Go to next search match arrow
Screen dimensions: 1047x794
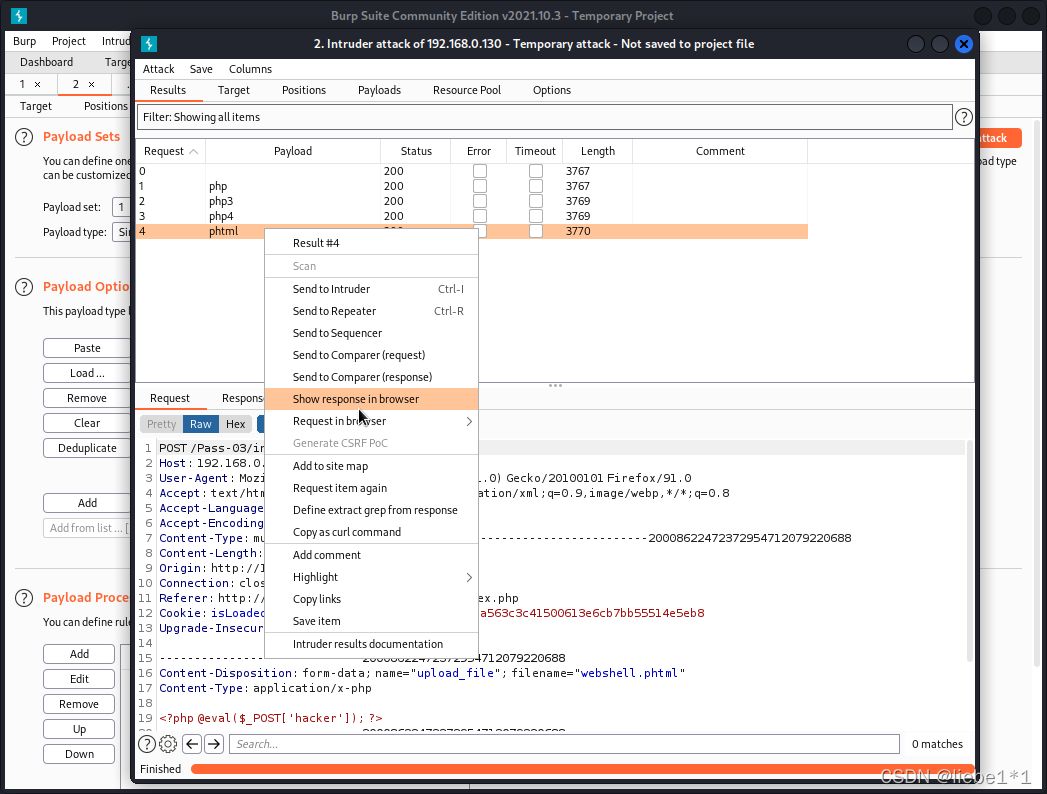(x=214, y=744)
